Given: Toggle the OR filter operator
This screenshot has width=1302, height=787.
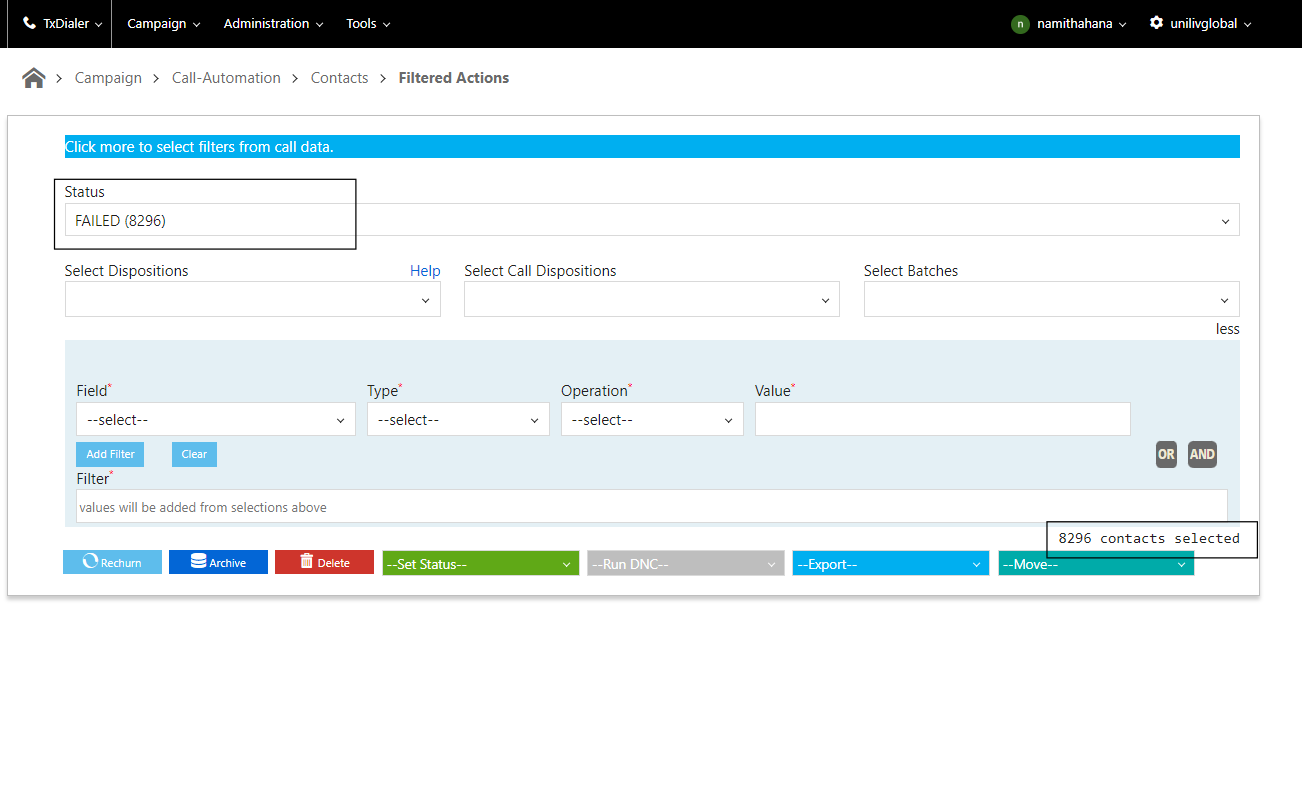Looking at the screenshot, I should tap(1166, 454).
